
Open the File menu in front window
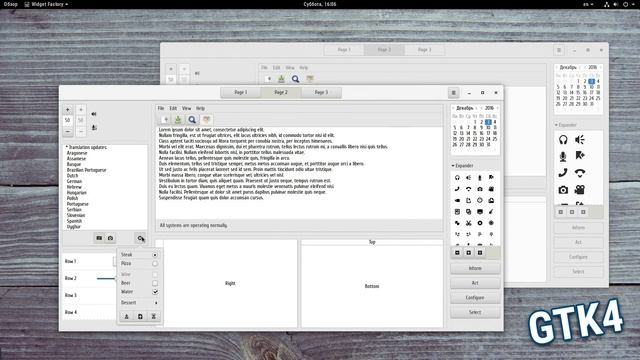point(161,108)
